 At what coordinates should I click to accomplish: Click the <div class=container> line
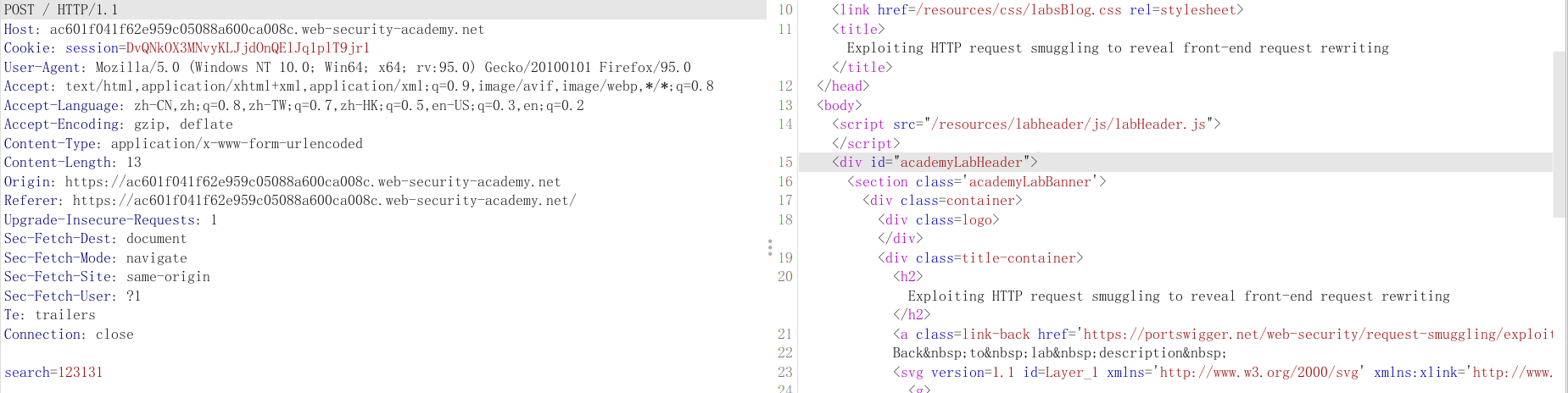click(x=942, y=200)
